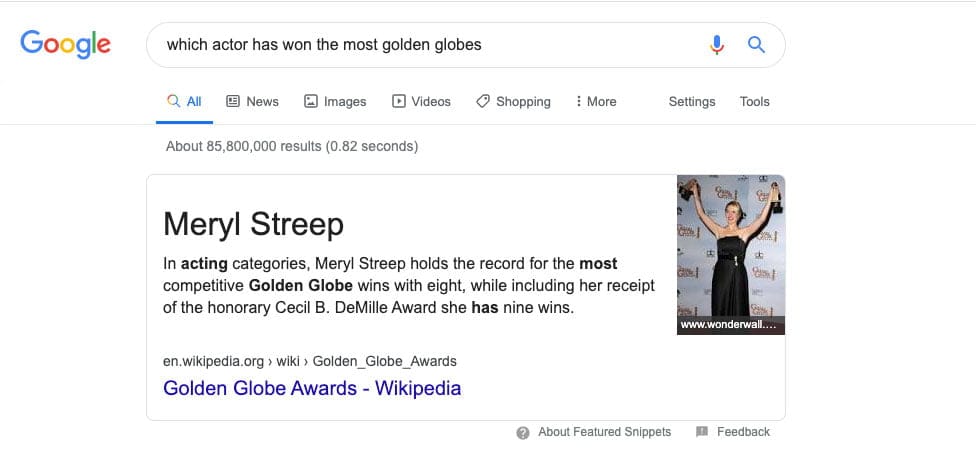The height and width of the screenshot is (466, 976).
Task: Activate voice search microphone icon
Action: click(x=717, y=45)
